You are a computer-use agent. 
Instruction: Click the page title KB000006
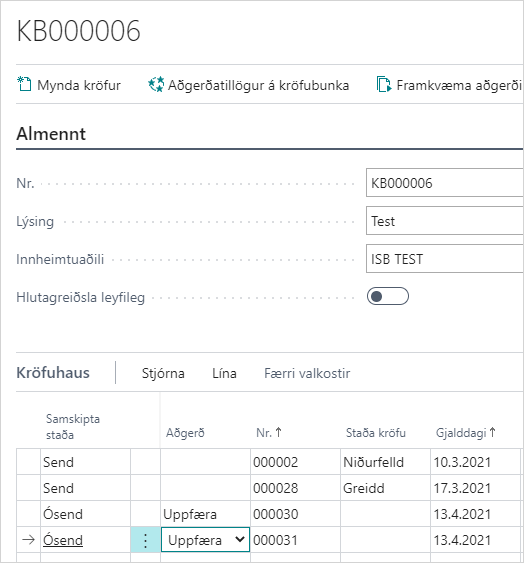tap(79, 31)
